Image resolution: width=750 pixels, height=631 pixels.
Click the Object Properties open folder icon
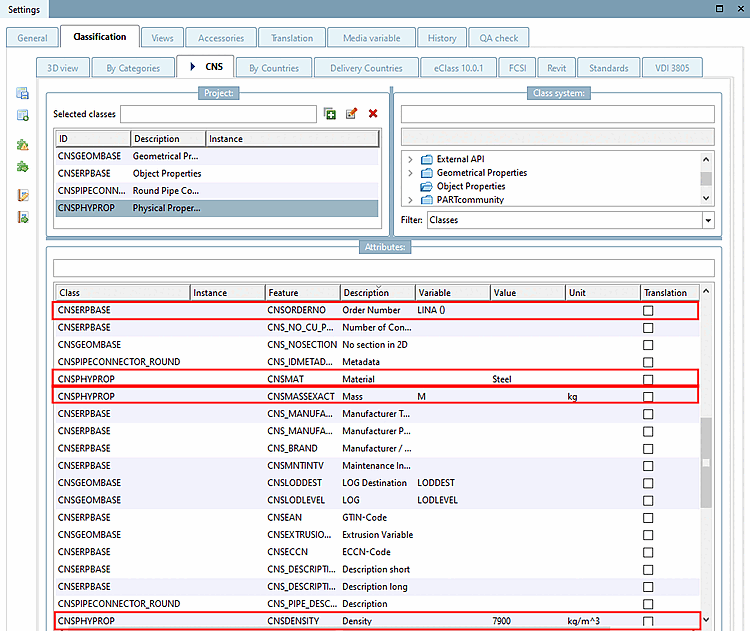coord(427,186)
